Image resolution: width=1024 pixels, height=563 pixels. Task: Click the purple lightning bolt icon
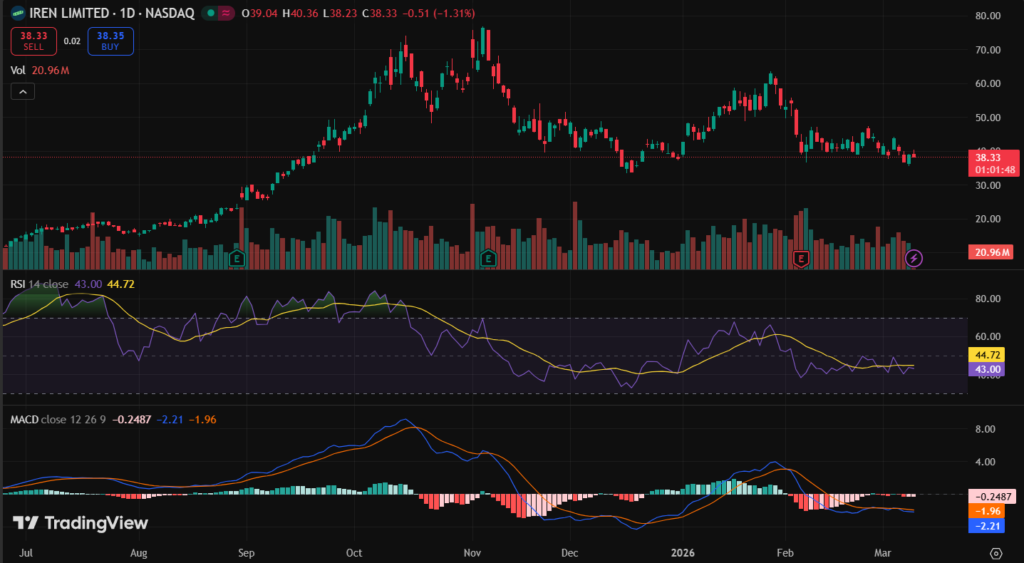tap(913, 258)
